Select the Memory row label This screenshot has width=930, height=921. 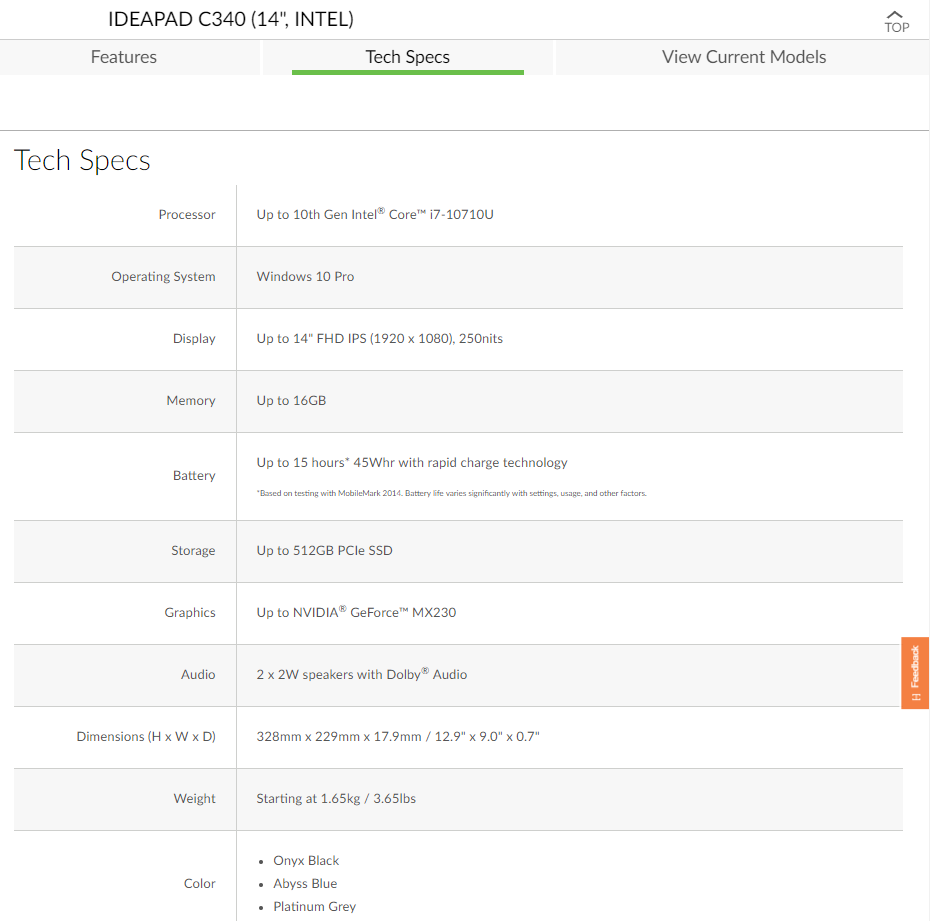click(x=191, y=400)
